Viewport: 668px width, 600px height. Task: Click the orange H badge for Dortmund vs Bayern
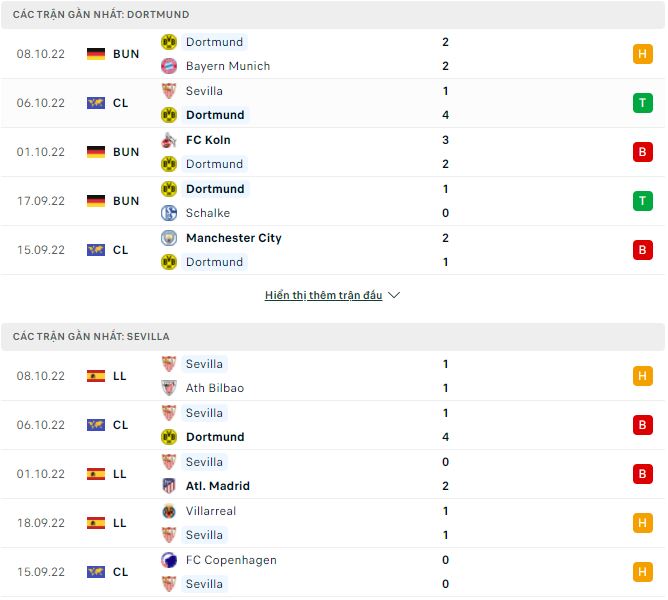[642, 54]
